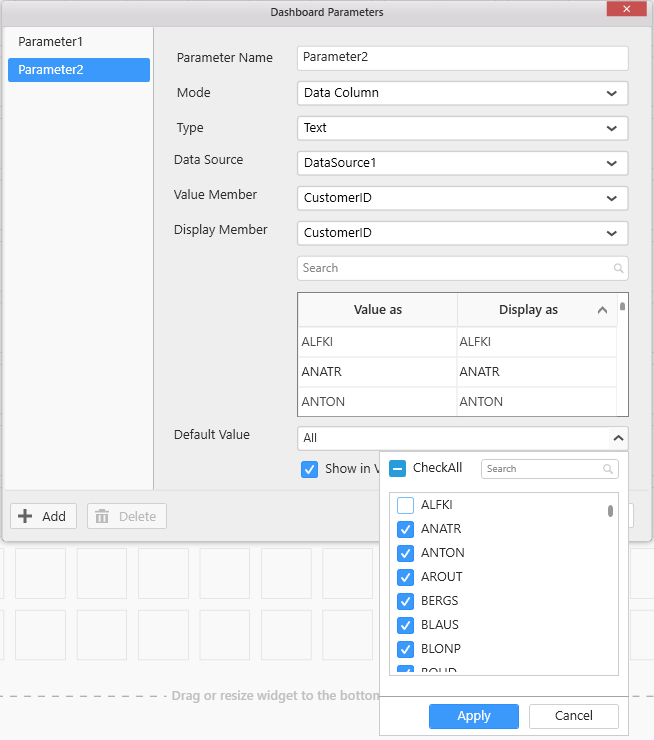Check the ALFKI checkbox

(x=406, y=505)
